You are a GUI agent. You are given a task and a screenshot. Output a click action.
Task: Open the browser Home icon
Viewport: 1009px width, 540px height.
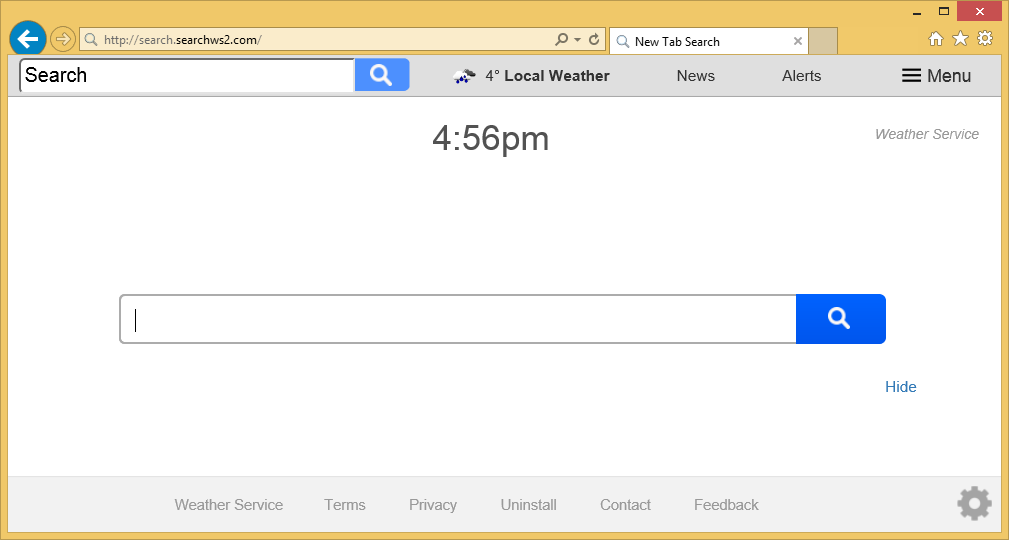[x=936, y=39]
